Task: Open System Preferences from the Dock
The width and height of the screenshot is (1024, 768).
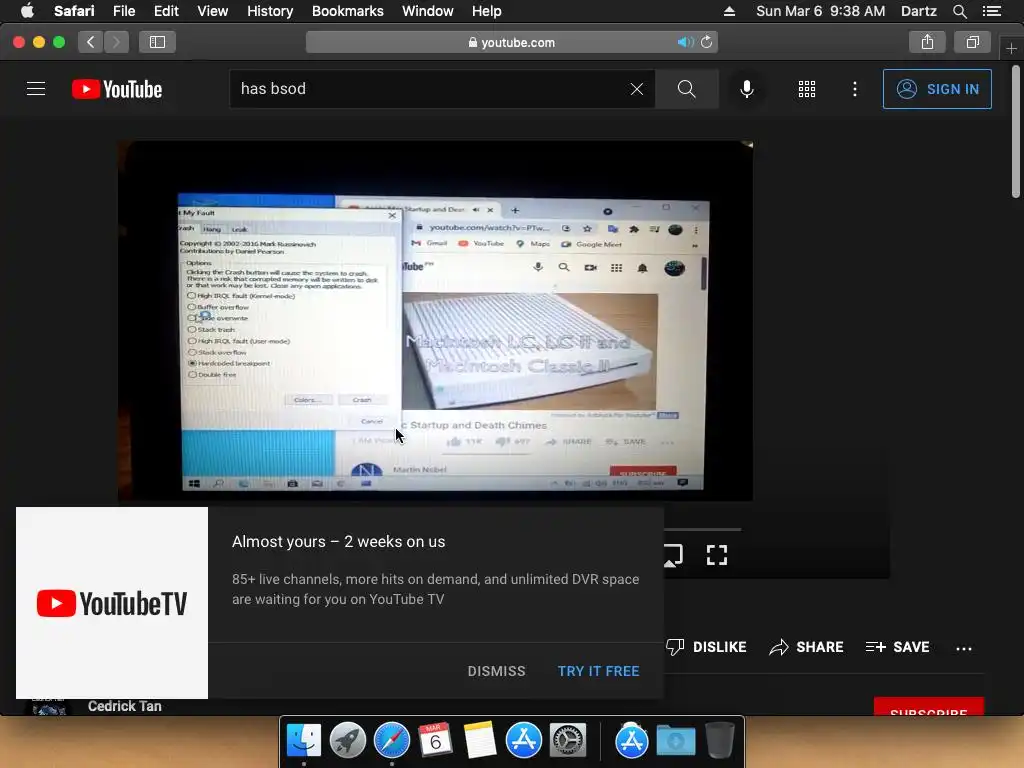Action: 567,741
